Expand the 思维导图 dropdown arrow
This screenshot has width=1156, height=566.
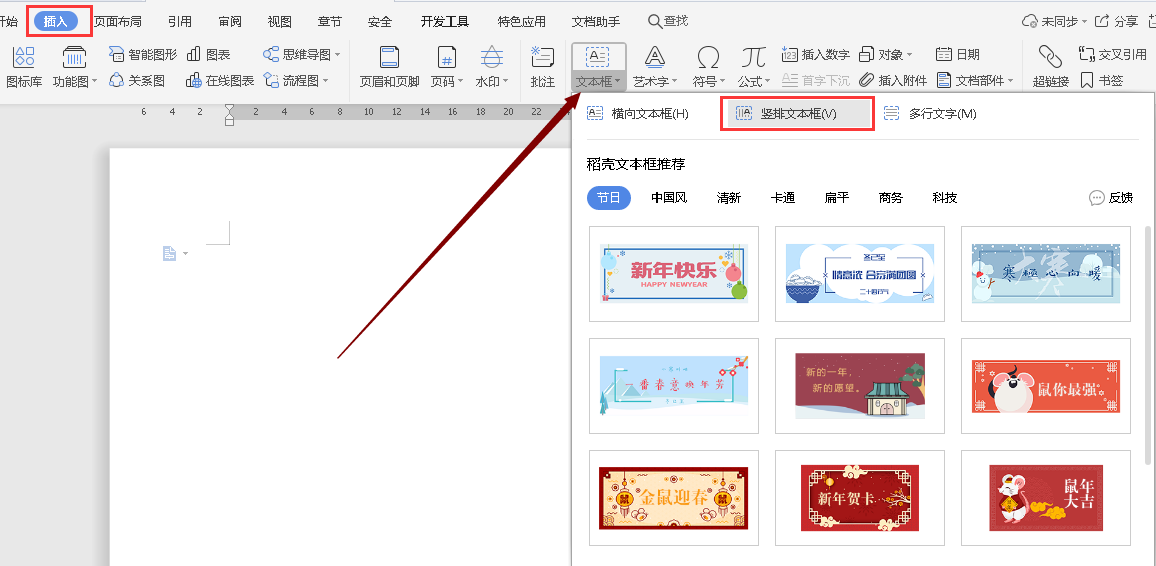337,55
